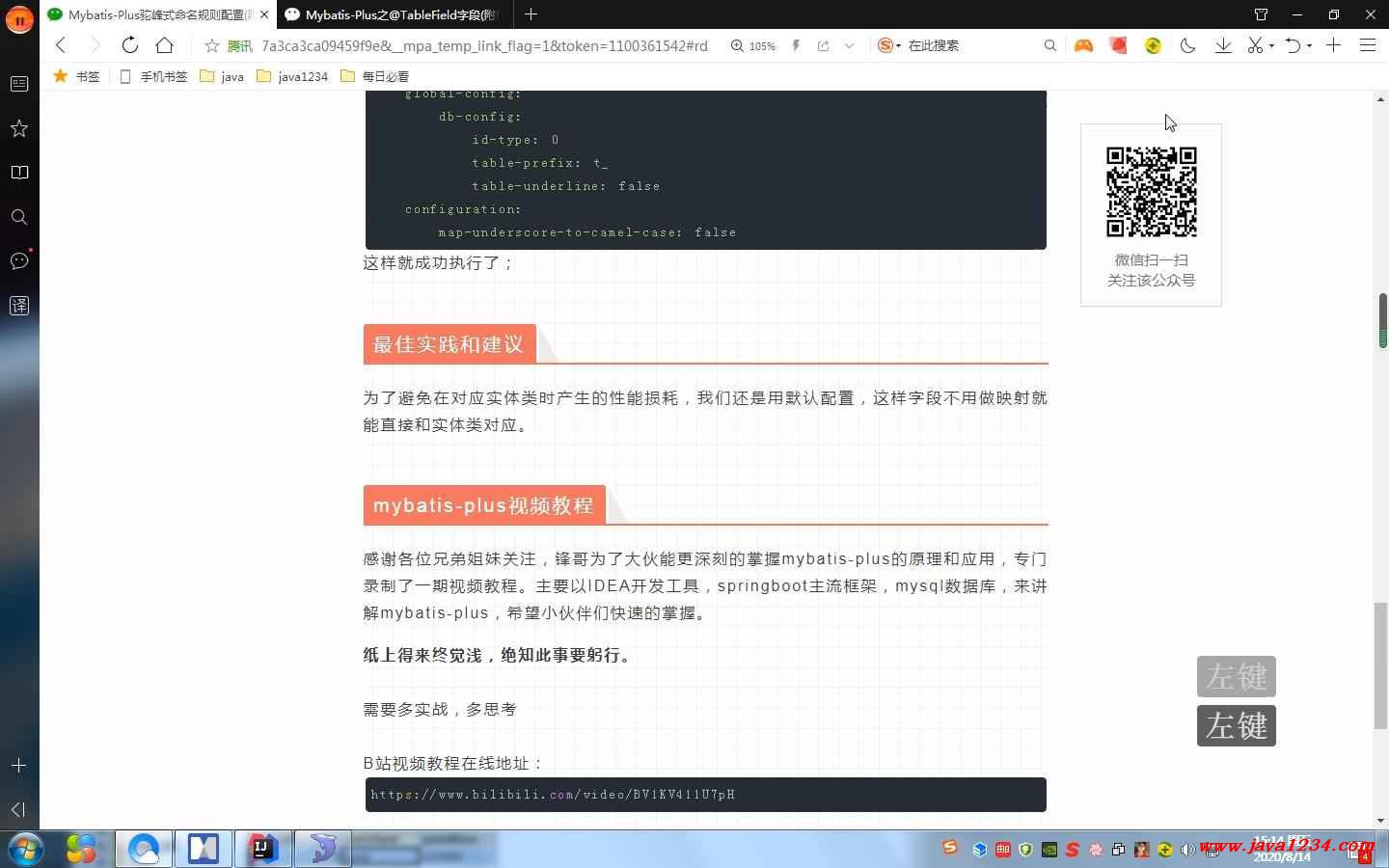This screenshot has height=868, width=1389.
Task: Open the browser home page
Action: (x=165, y=45)
